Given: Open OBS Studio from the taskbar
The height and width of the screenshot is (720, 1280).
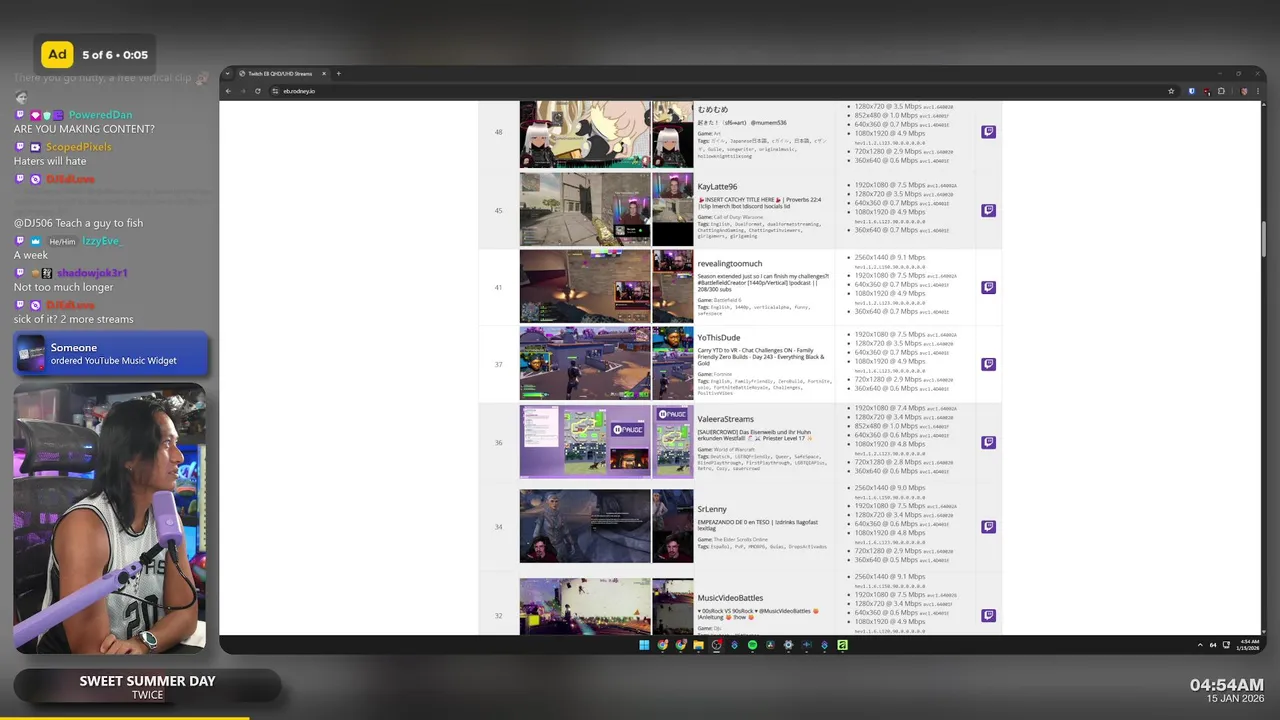Looking at the screenshot, I should pyautogui.click(x=716, y=645).
